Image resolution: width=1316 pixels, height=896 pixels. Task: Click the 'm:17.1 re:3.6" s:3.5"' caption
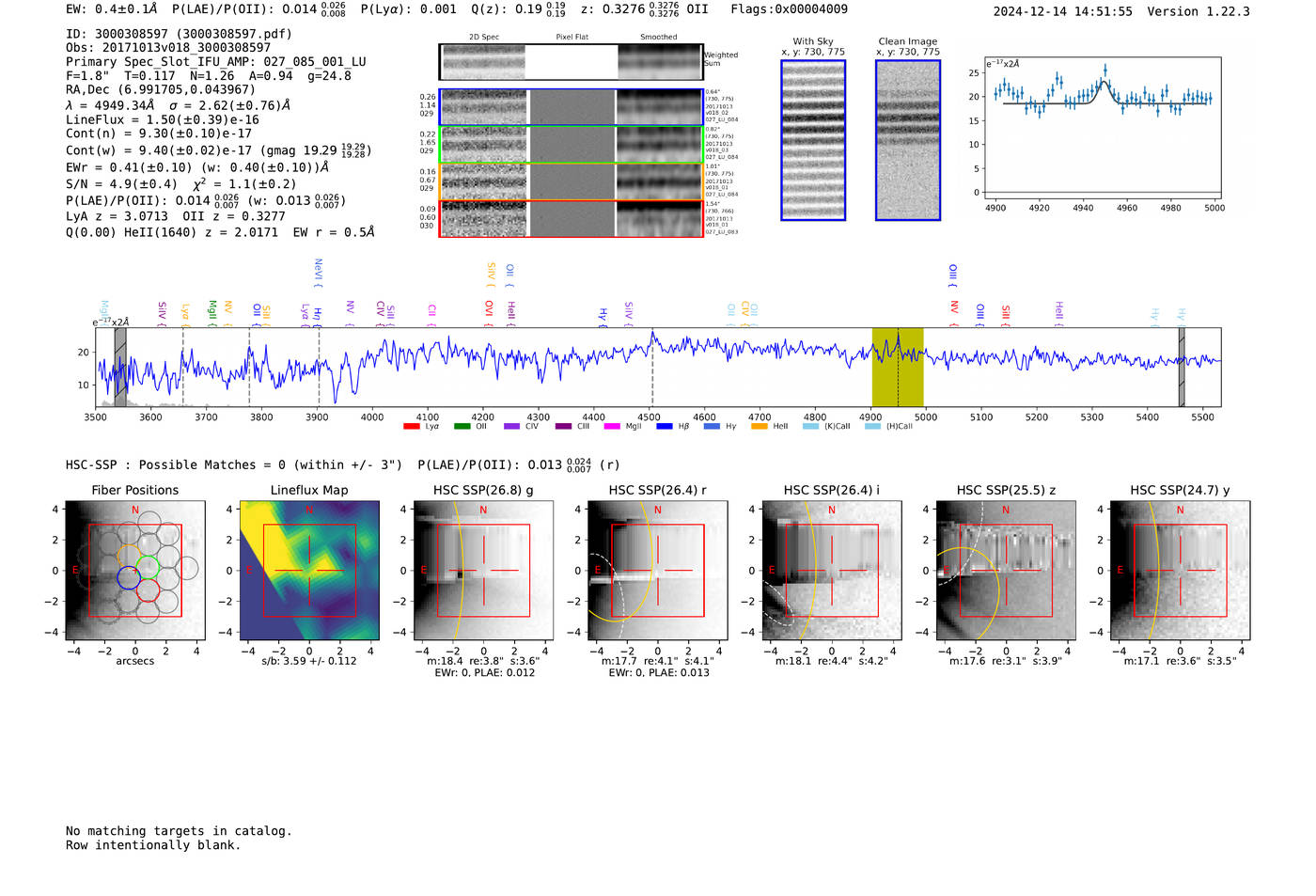tap(1180, 661)
